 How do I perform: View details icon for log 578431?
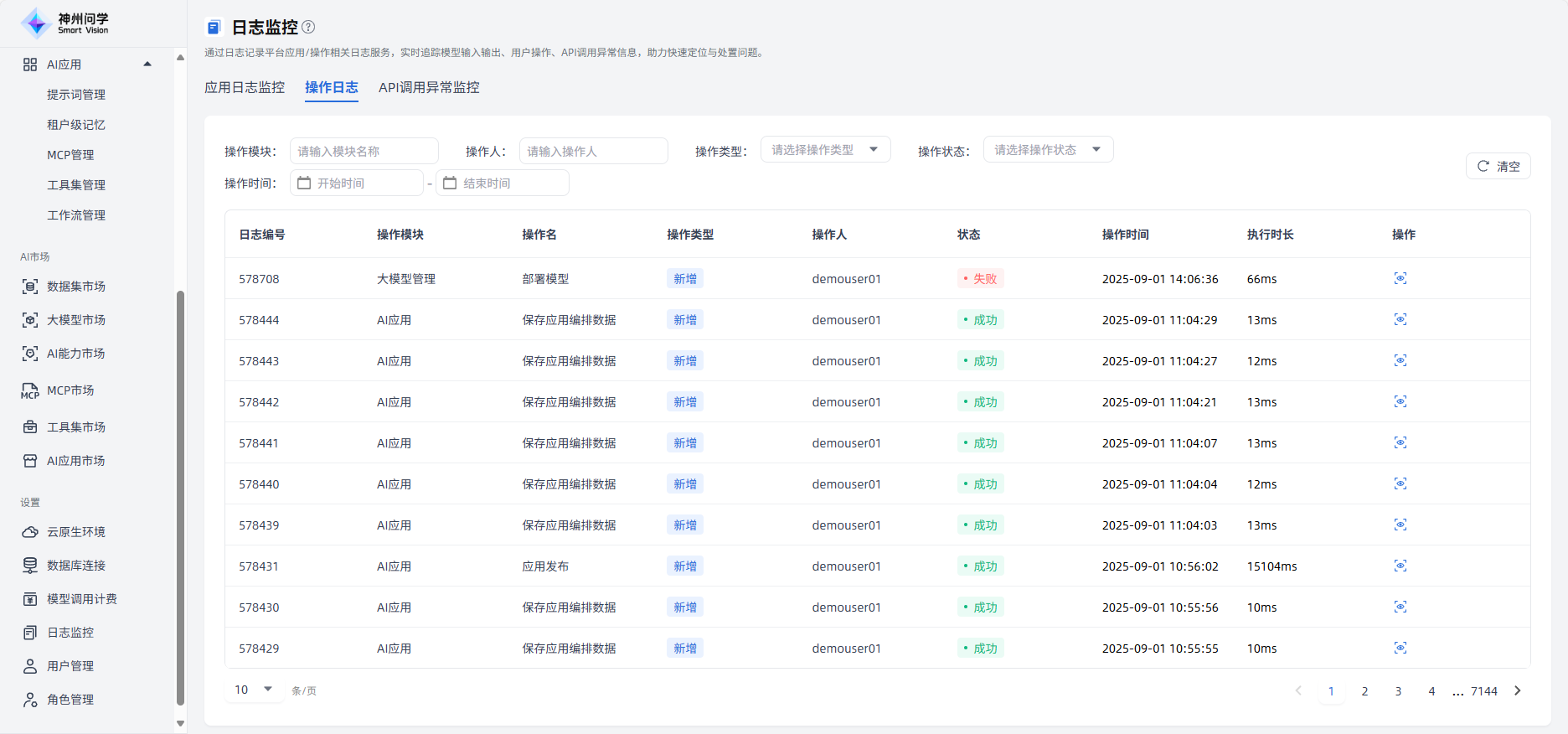tap(1400, 566)
